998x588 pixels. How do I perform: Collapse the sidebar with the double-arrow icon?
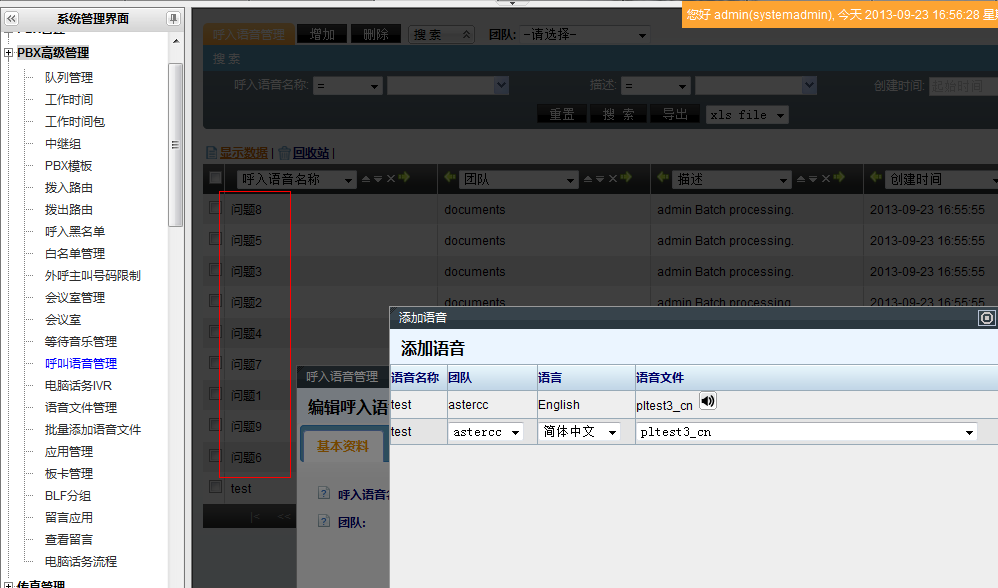(x=12, y=19)
